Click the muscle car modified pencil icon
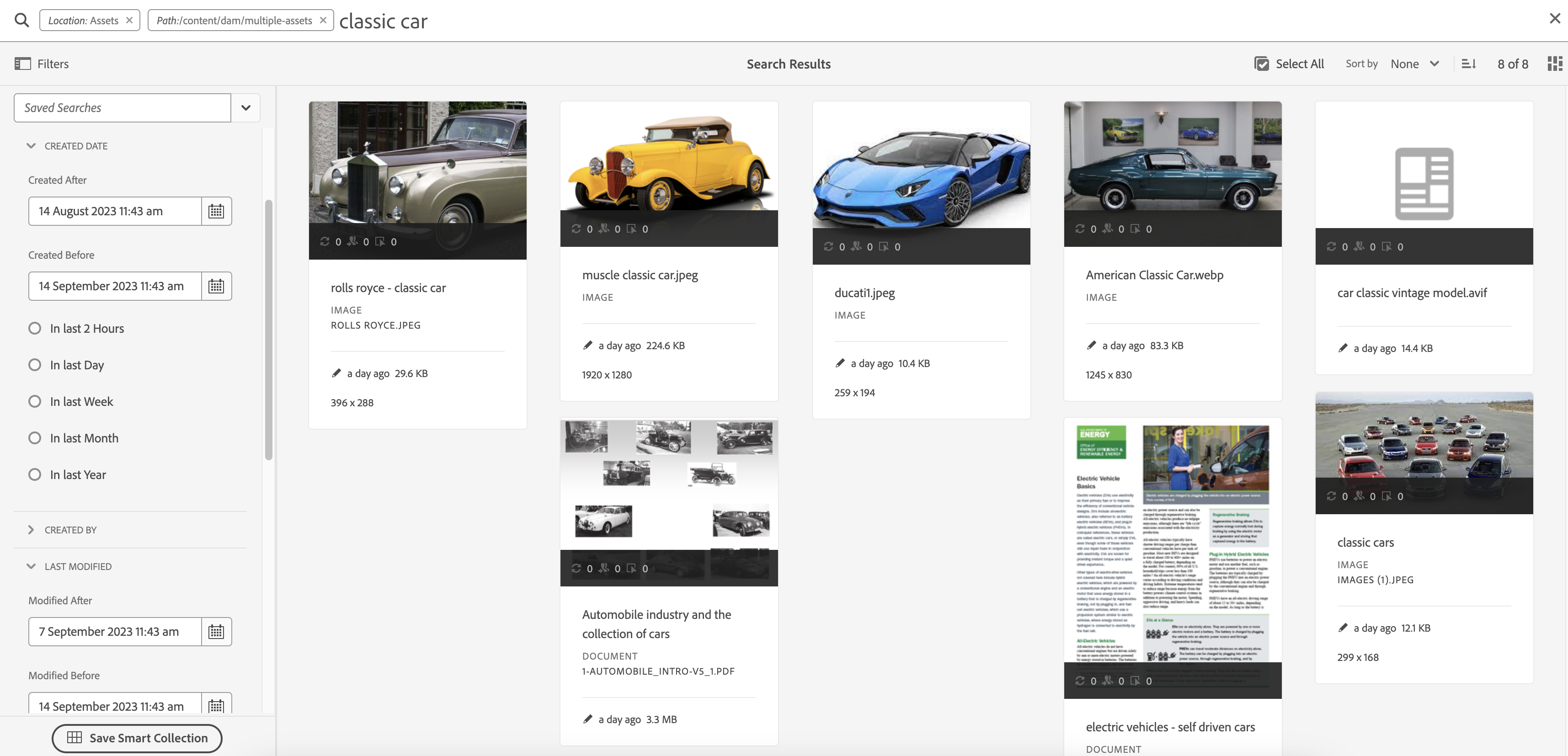 [587, 345]
